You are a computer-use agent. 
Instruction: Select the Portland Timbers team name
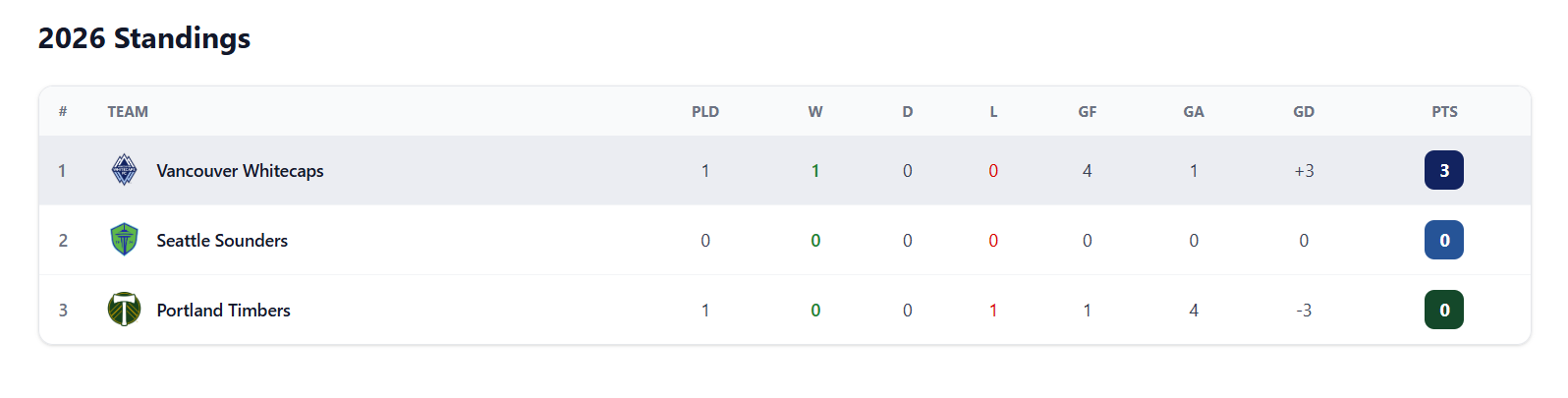[223, 311]
